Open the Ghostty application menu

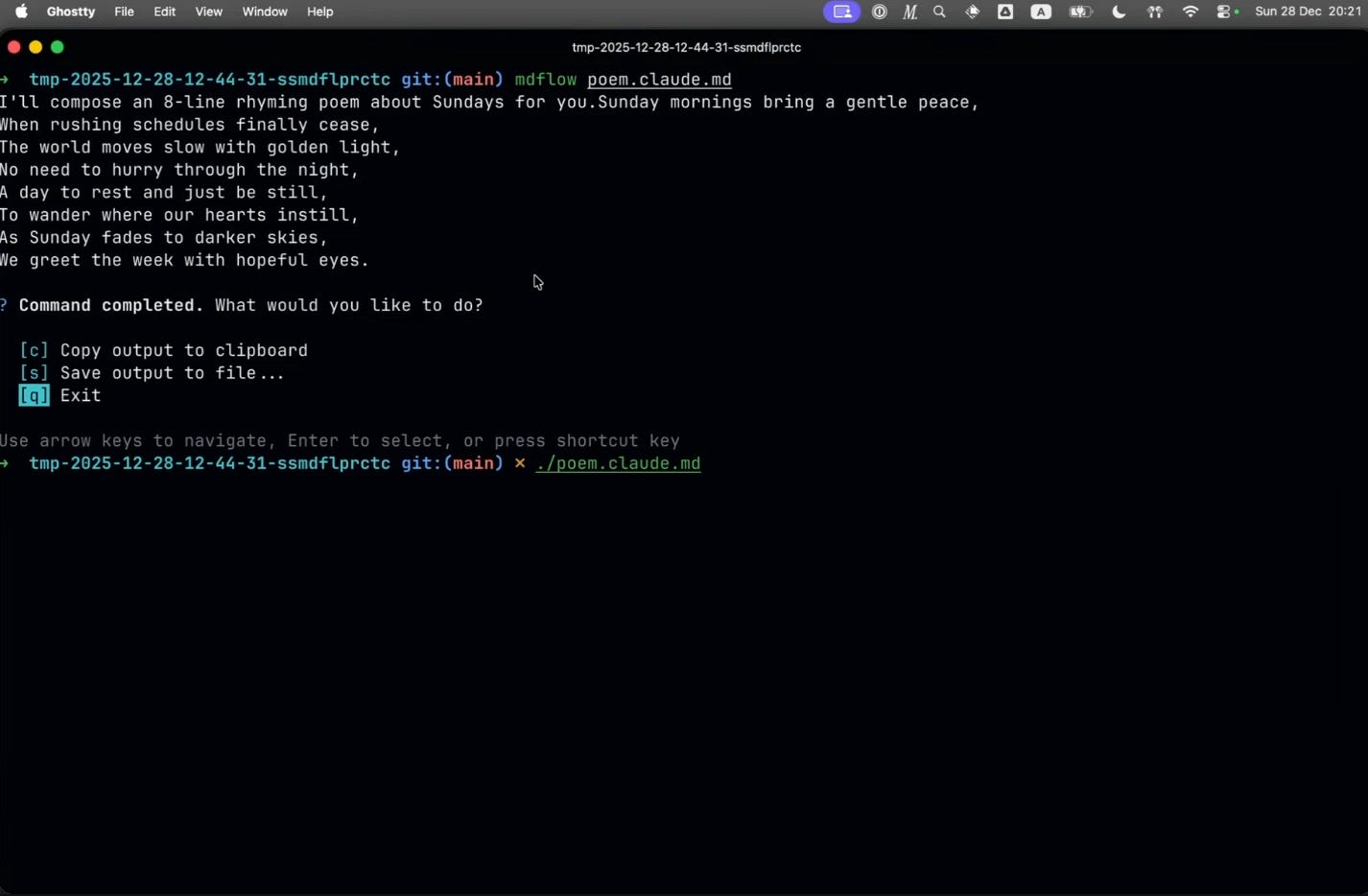(71, 12)
